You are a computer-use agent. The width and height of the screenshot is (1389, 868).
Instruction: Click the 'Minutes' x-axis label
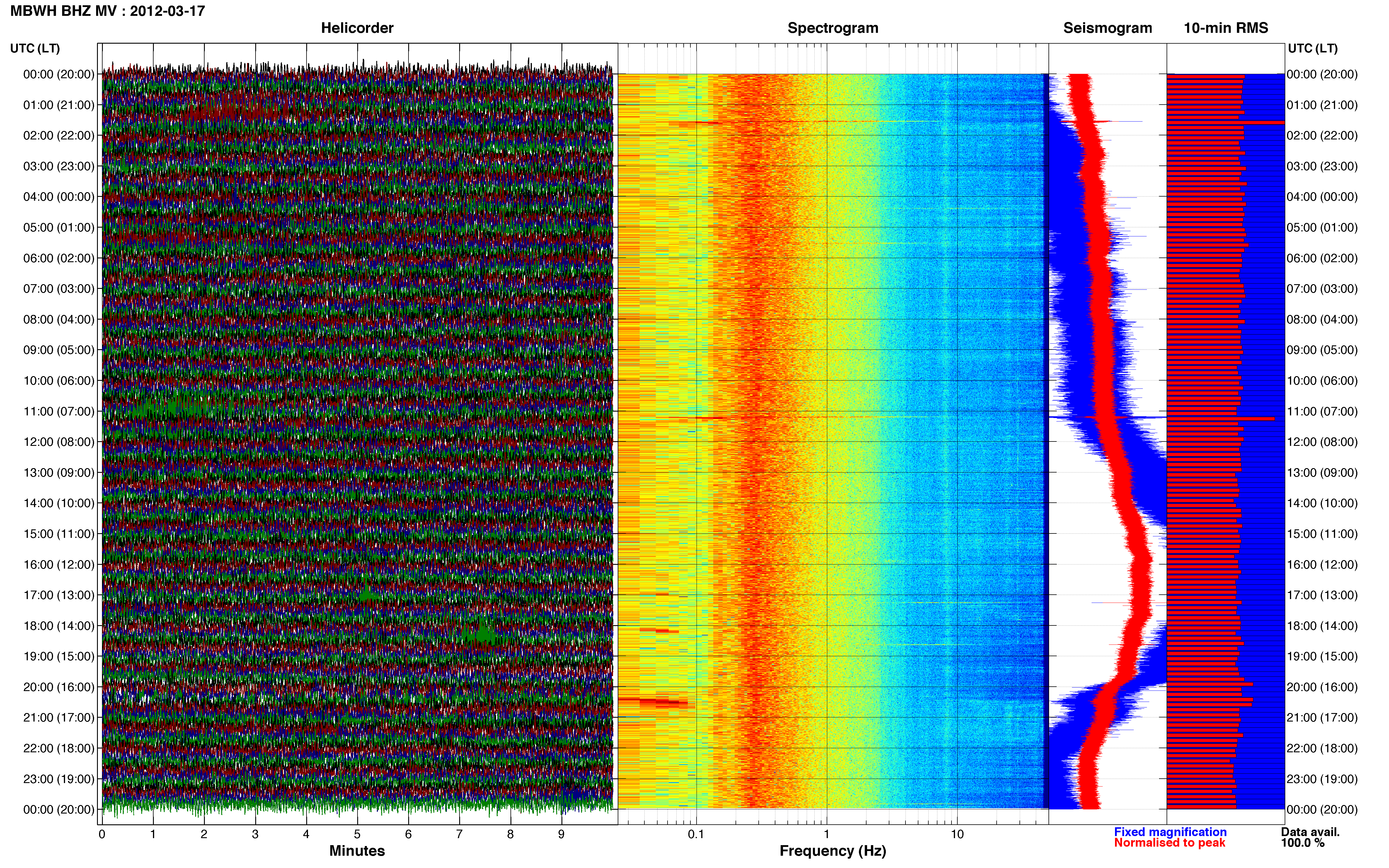357,851
